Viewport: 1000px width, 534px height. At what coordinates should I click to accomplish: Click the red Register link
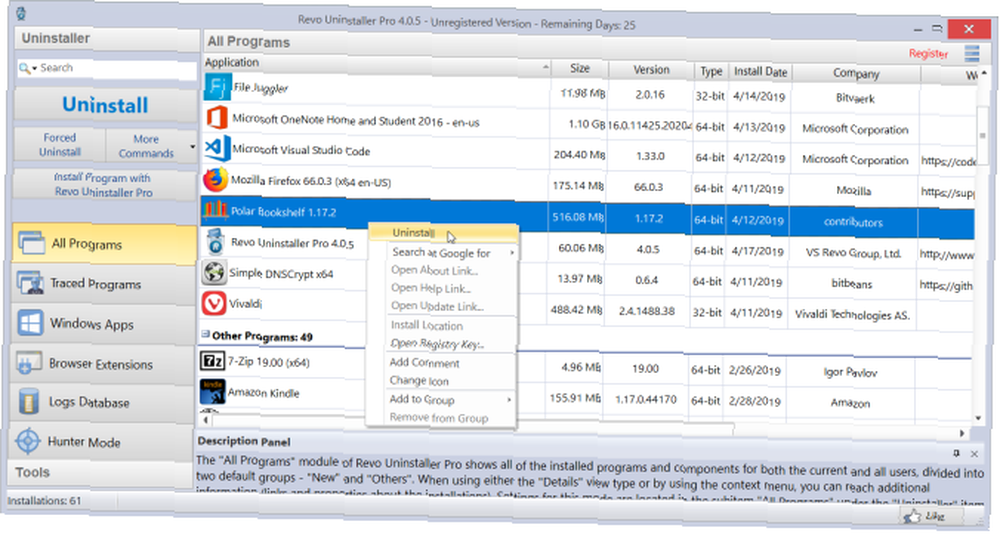[x=928, y=54]
